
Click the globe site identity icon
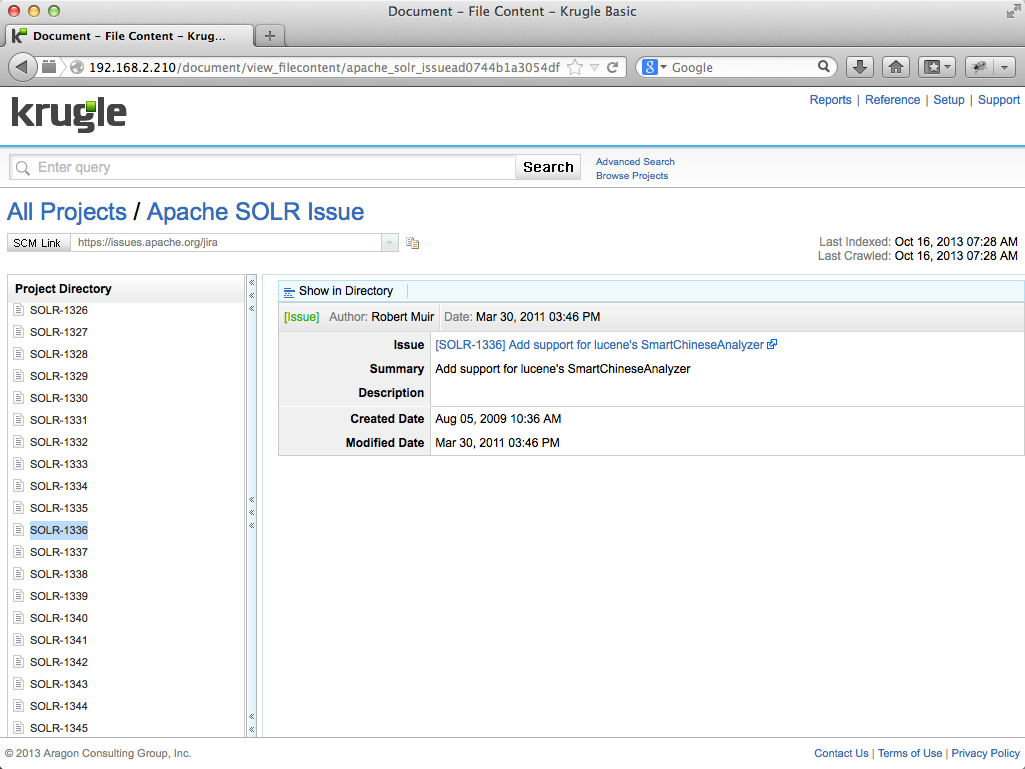pyautogui.click(x=76, y=67)
